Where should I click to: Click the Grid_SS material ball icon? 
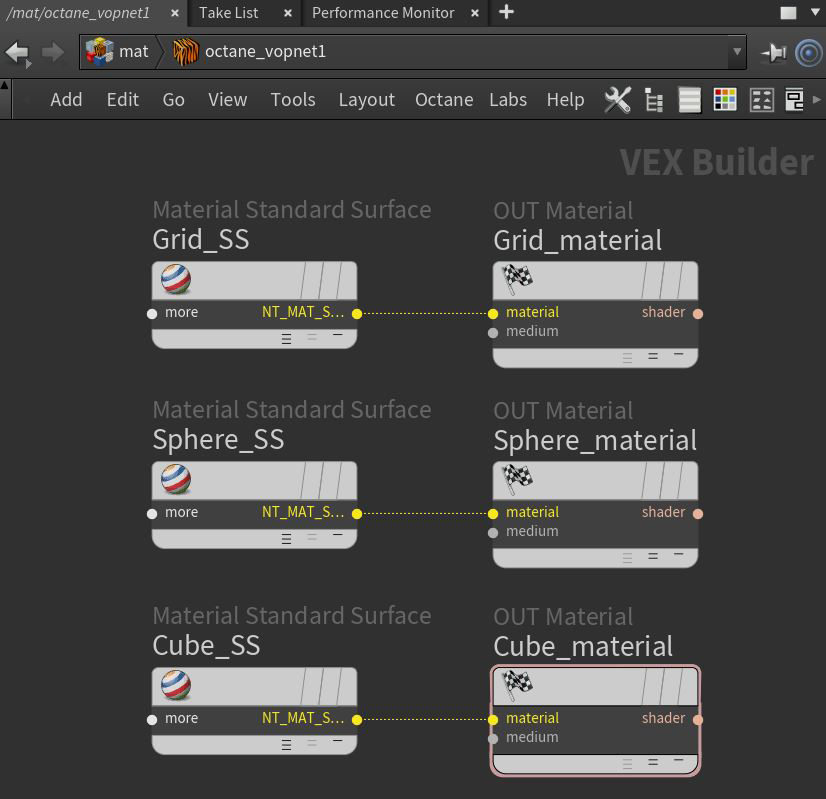[x=176, y=280]
